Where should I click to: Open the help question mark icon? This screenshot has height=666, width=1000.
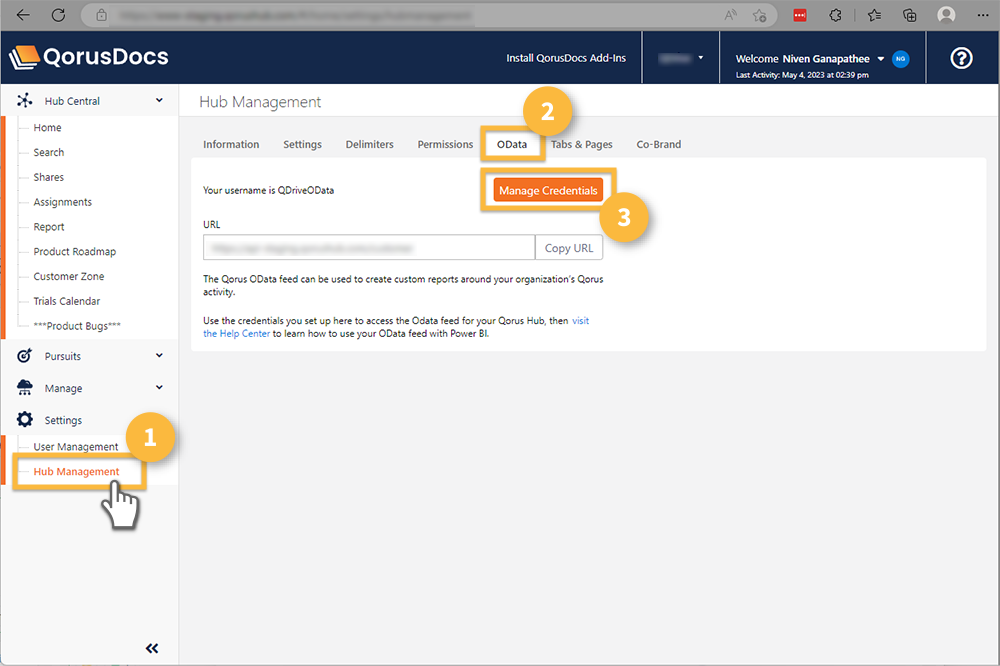[x=961, y=58]
